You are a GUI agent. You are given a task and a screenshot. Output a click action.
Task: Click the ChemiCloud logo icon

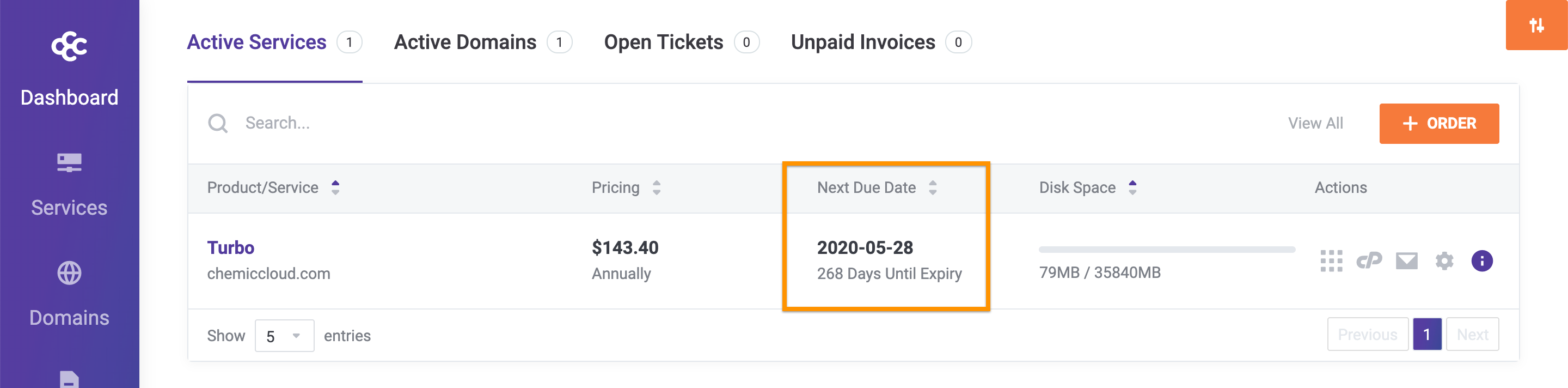[69, 46]
